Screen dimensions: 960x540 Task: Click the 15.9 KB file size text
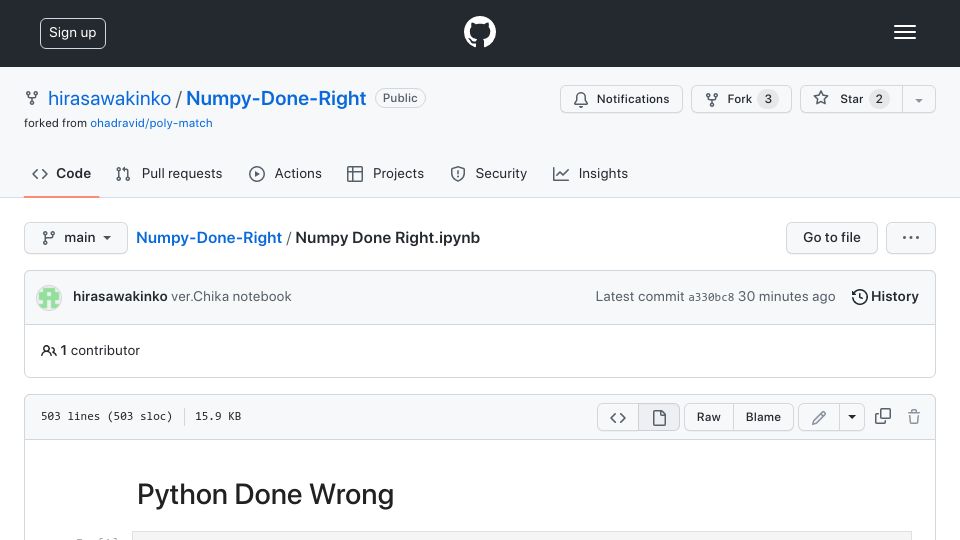(218, 416)
